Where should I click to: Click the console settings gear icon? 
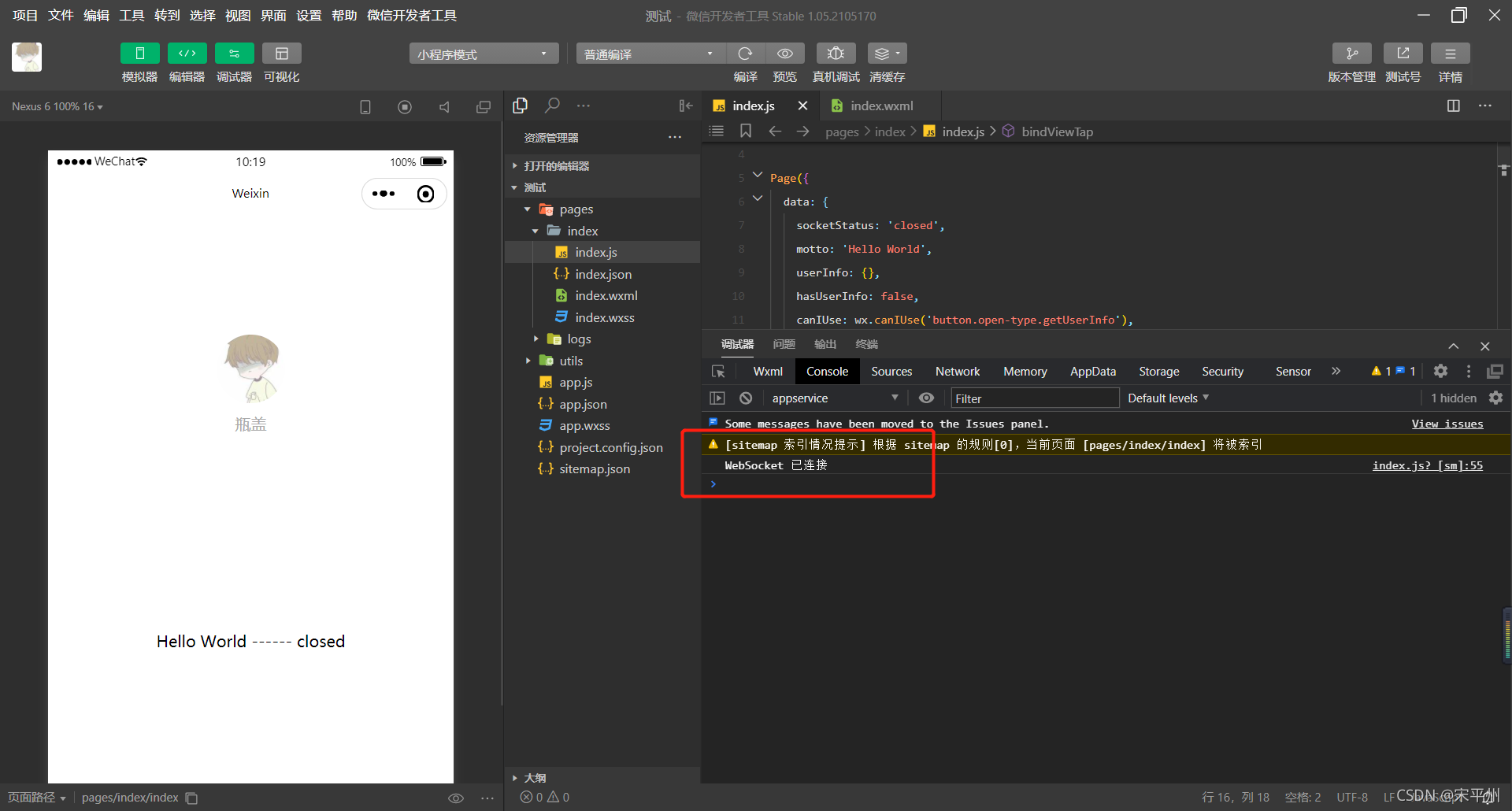point(1495,398)
